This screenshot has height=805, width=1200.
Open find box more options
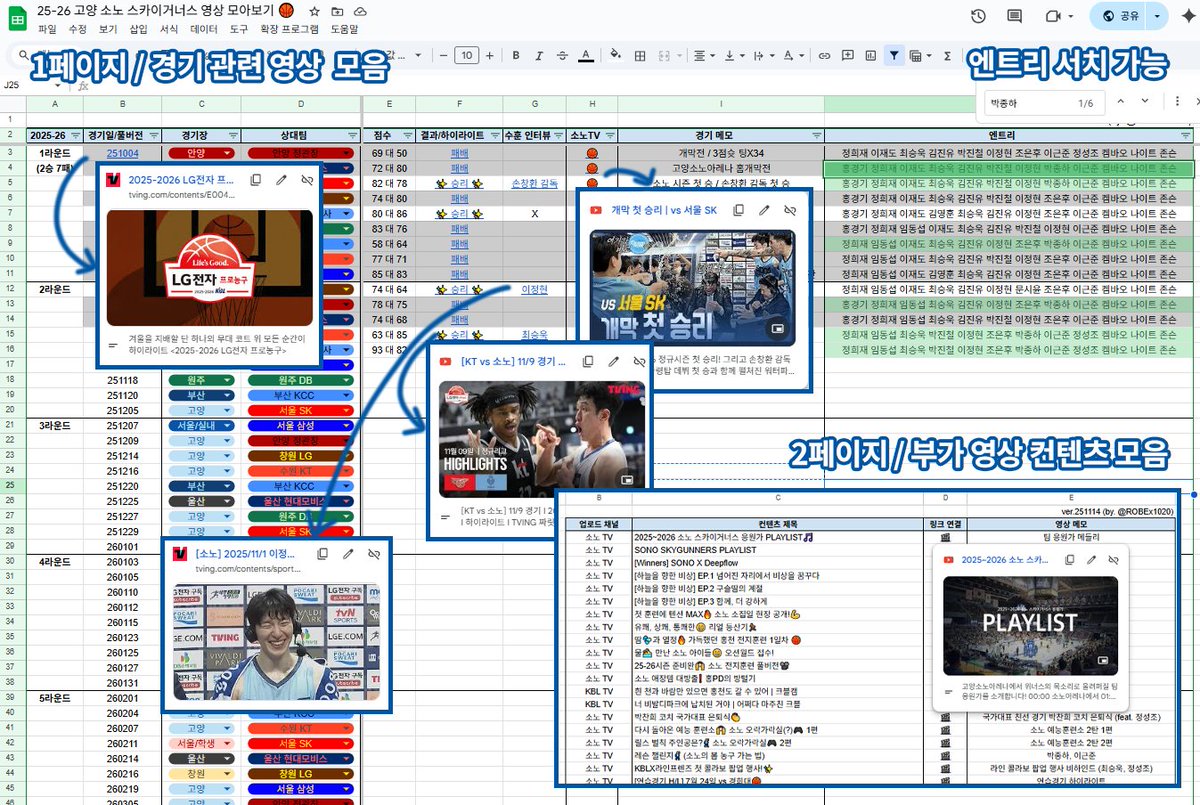1175,102
